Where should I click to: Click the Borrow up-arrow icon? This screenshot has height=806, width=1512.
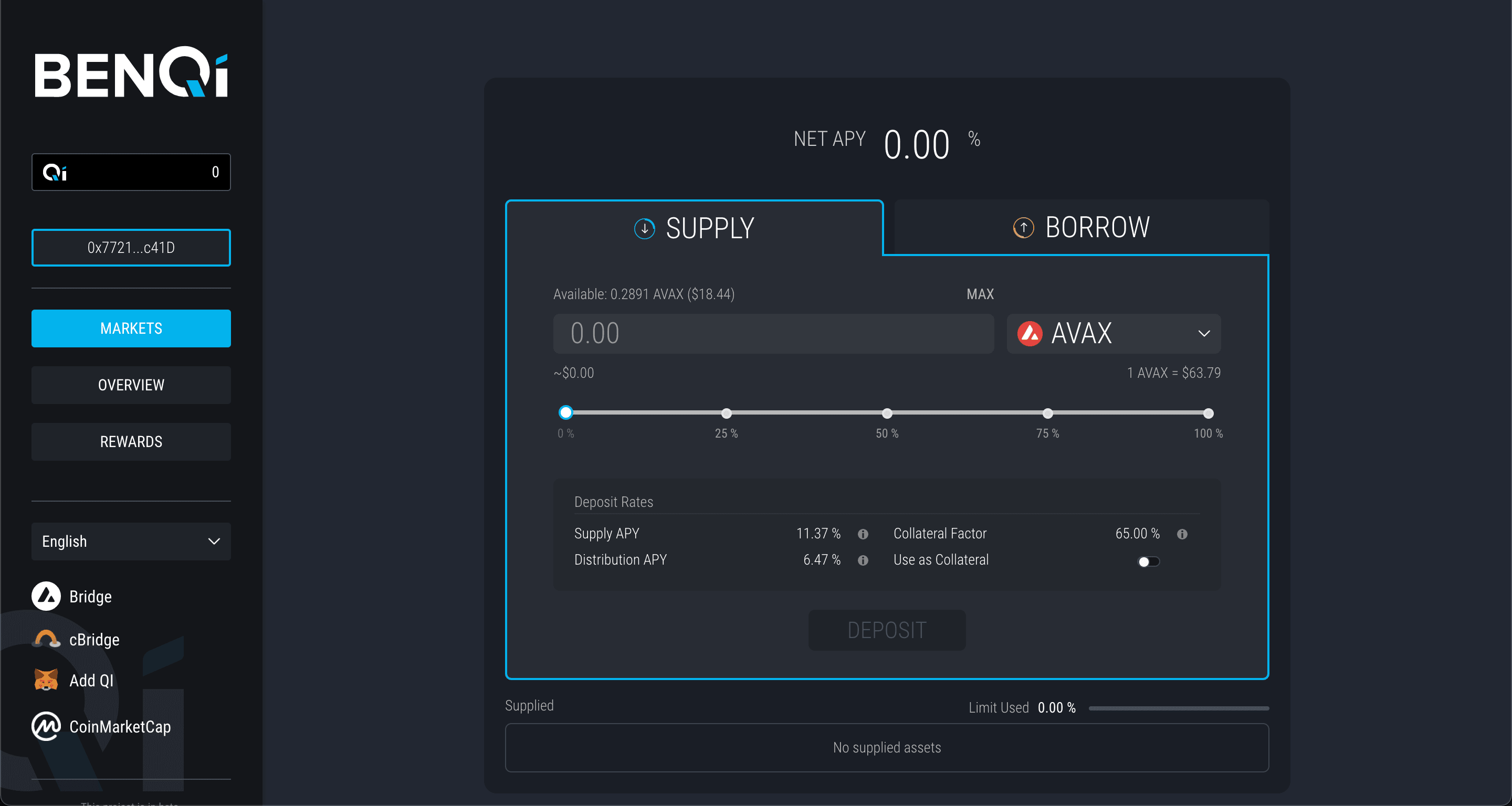(1024, 228)
